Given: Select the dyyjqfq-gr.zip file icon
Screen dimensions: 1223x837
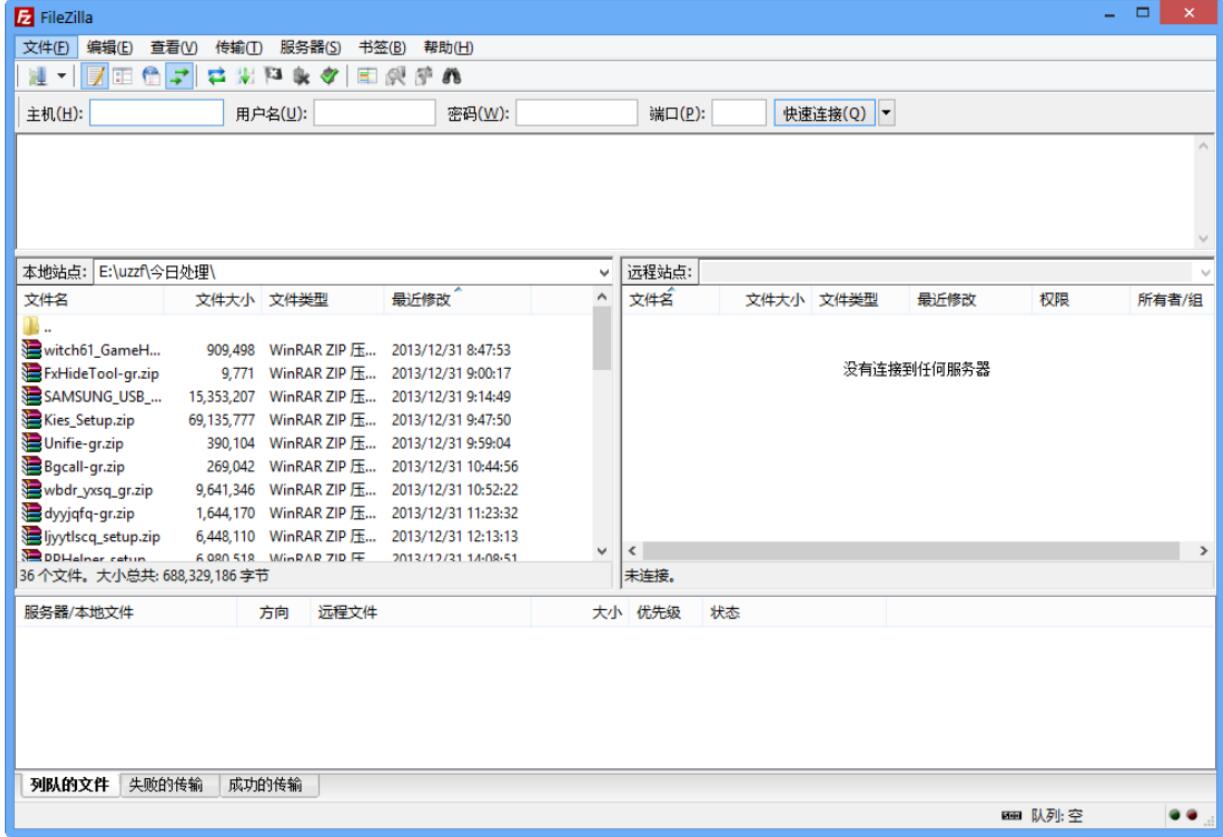Looking at the screenshot, I should (x=31, y=512).
